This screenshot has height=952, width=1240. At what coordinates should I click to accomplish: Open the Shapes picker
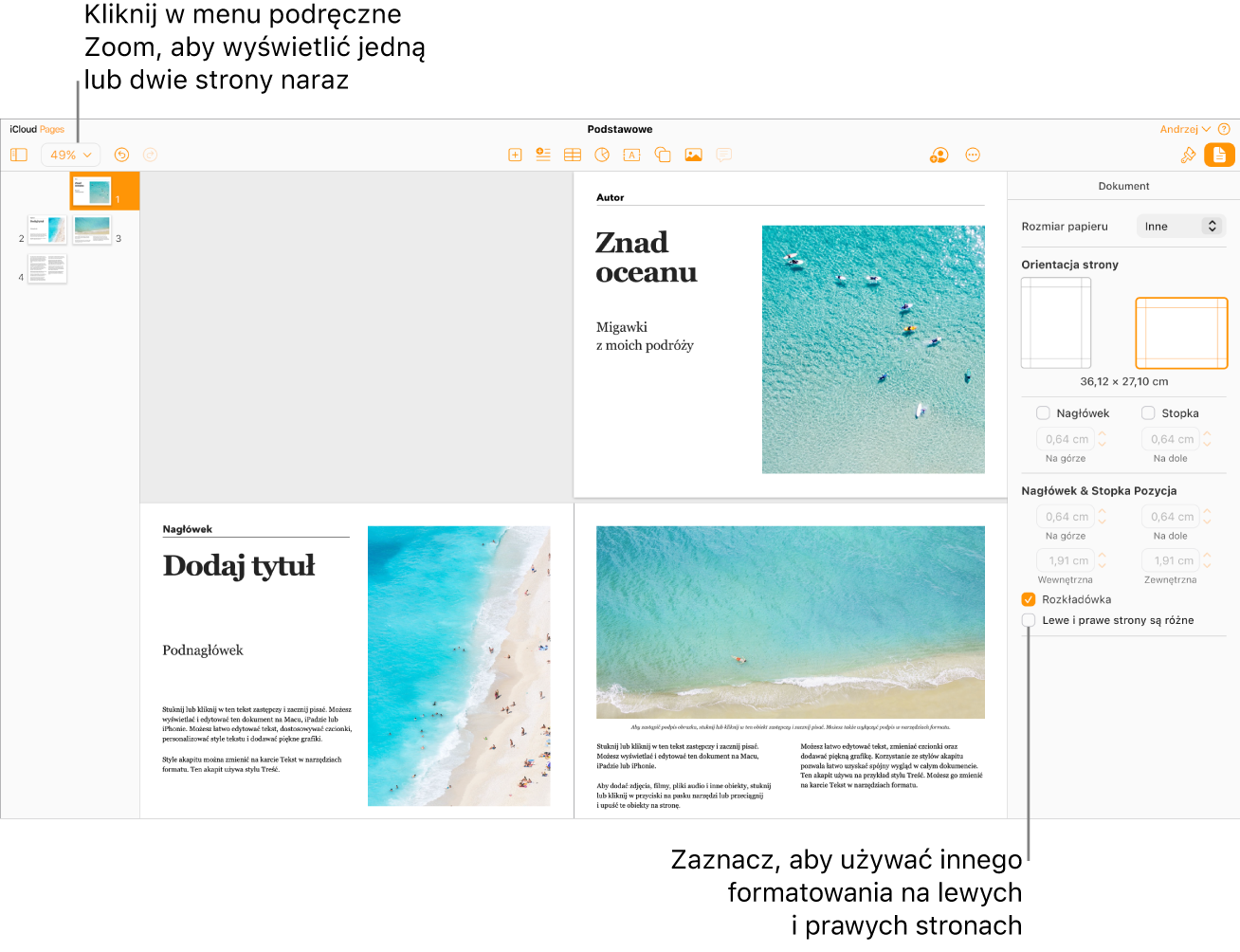click(662, 155)
